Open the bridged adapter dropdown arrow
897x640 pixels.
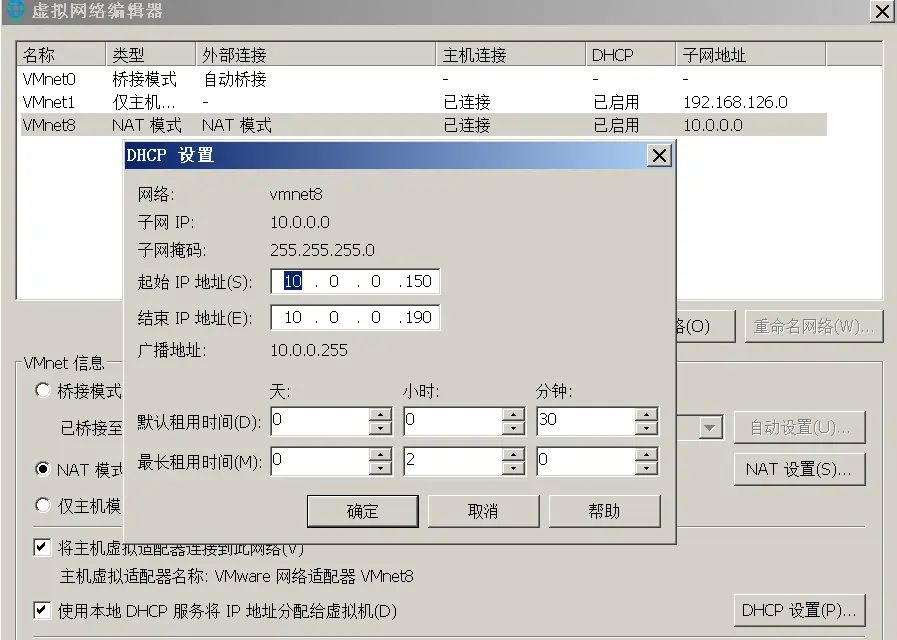pyautogui.click(x=710, y=427)
